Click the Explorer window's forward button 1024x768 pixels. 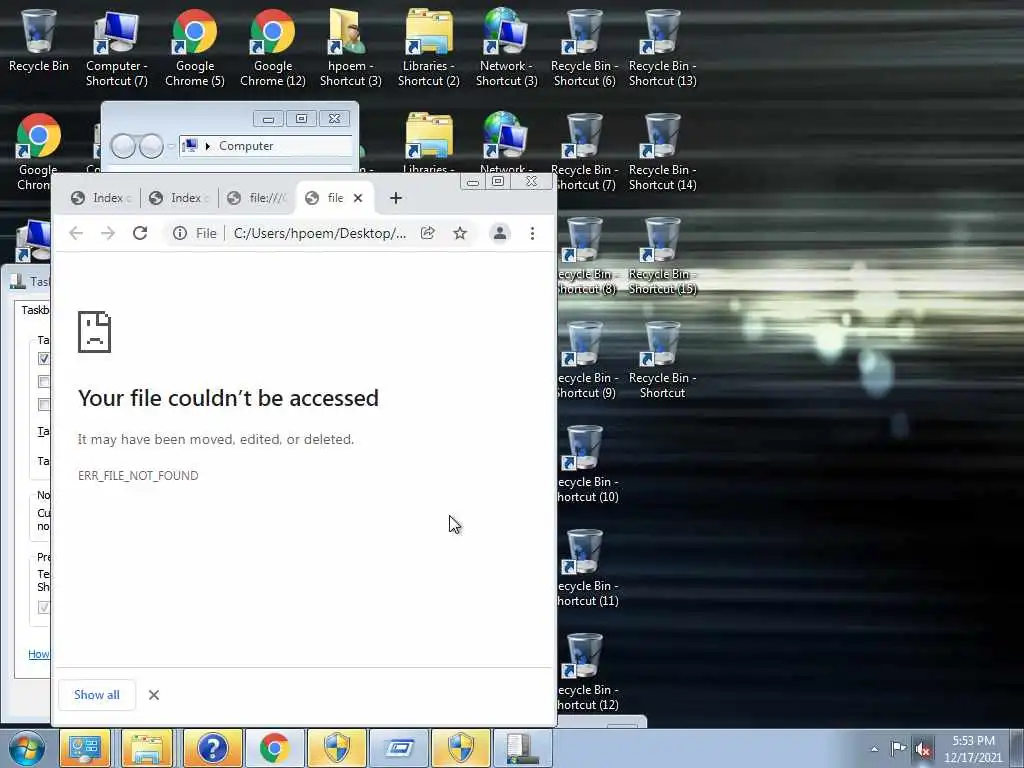(x=151, y=146)
